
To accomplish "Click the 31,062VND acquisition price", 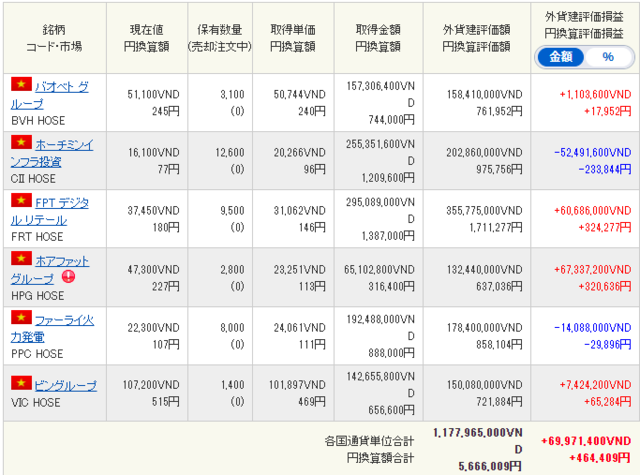I will (x=300, y=211).
